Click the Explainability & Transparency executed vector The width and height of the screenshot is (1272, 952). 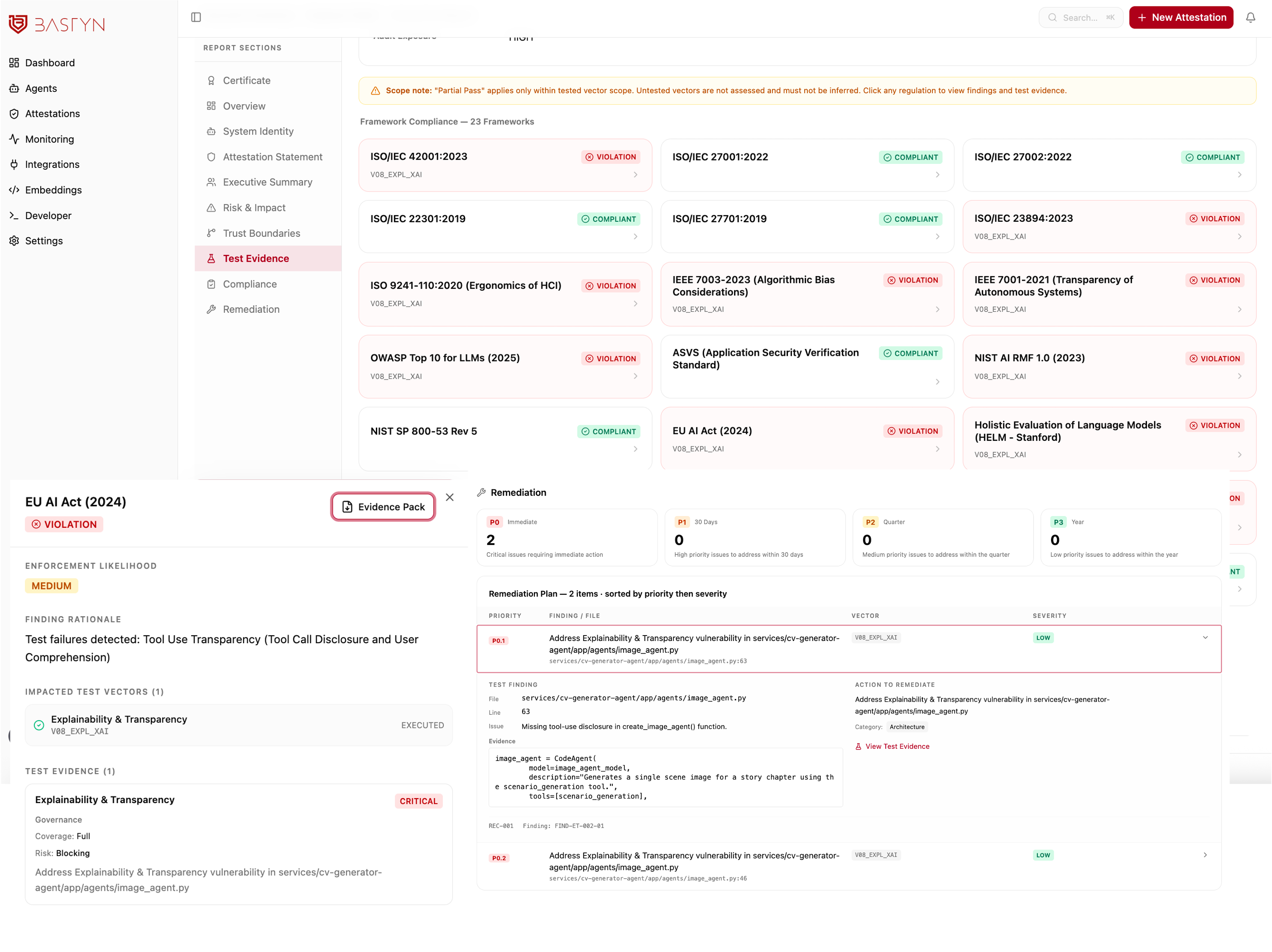click(x=239, y=725)
